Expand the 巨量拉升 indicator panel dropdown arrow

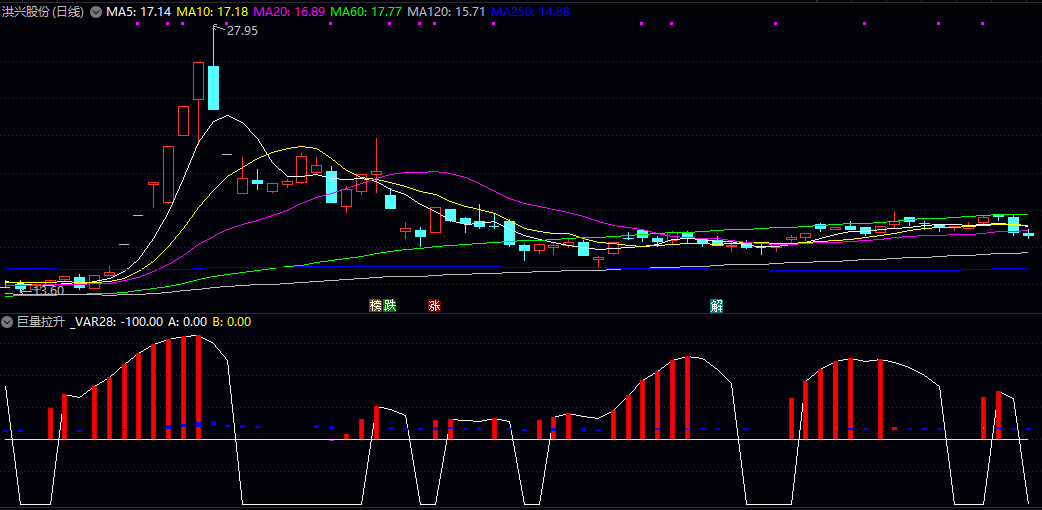(7, 322)
